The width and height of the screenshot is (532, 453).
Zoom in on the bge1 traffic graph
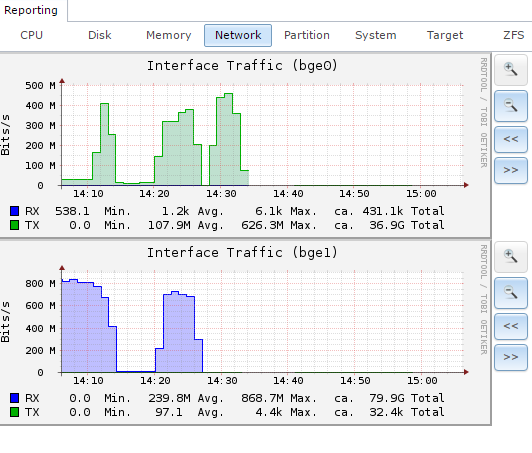click(x=511, y=257)
